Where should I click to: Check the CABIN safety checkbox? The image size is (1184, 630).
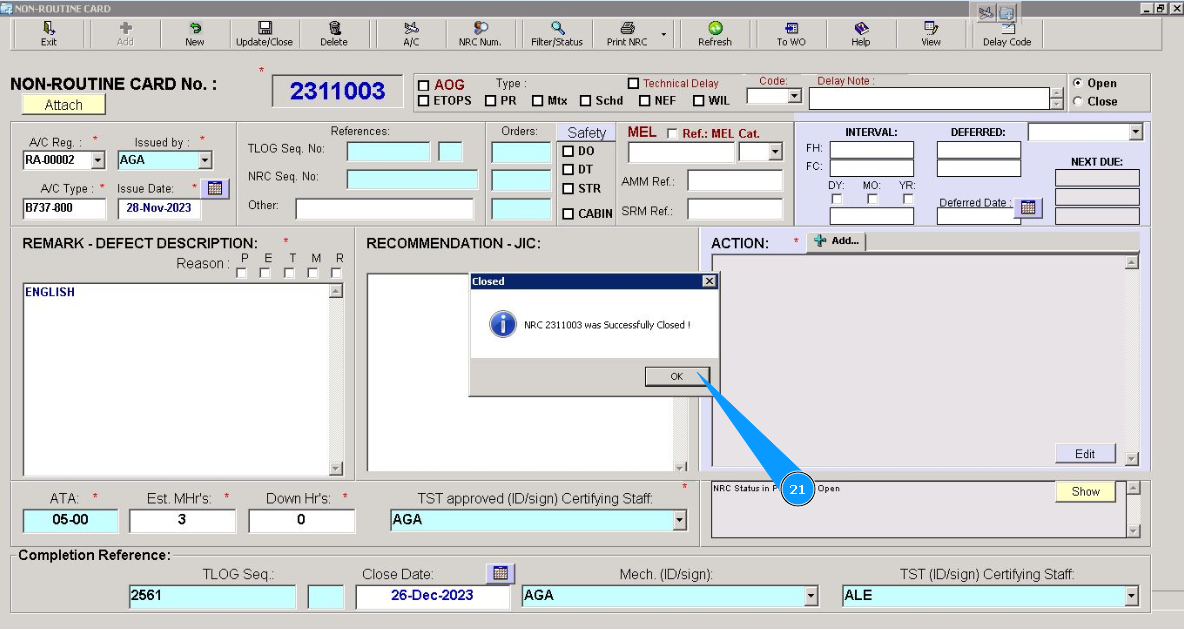[x=568, y=214]
